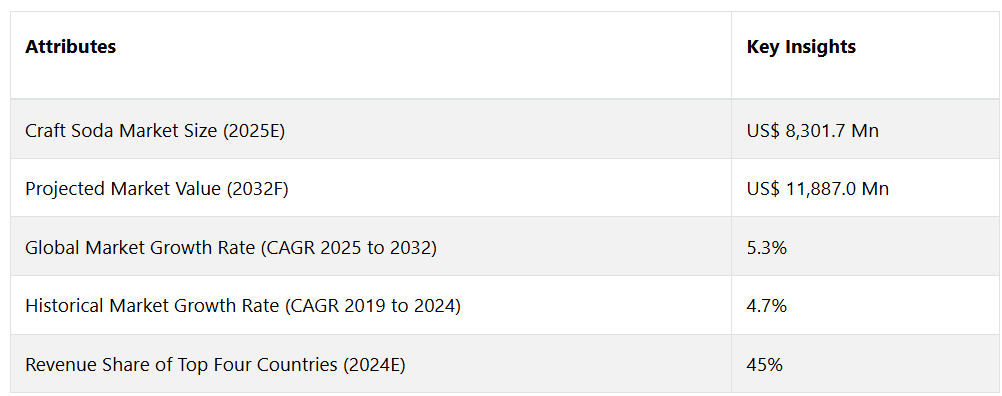
Task: Select the 4.7% historical rate value
Action: point(766,307)
